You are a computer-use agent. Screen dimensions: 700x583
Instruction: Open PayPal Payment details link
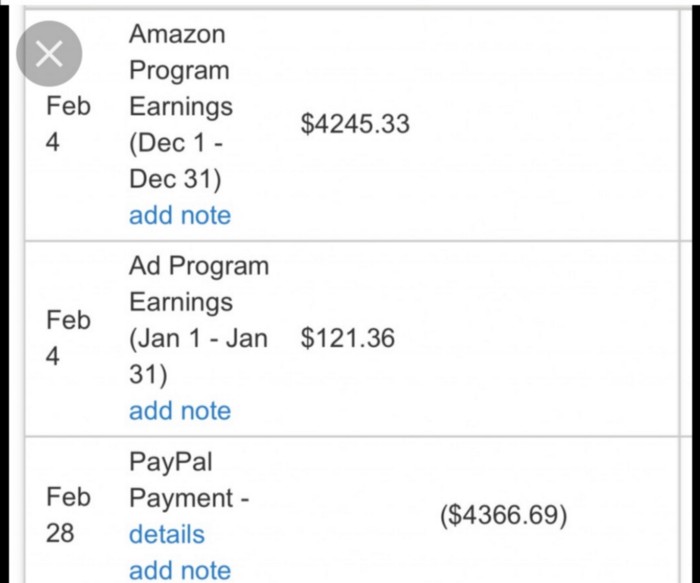coord(167,534)
